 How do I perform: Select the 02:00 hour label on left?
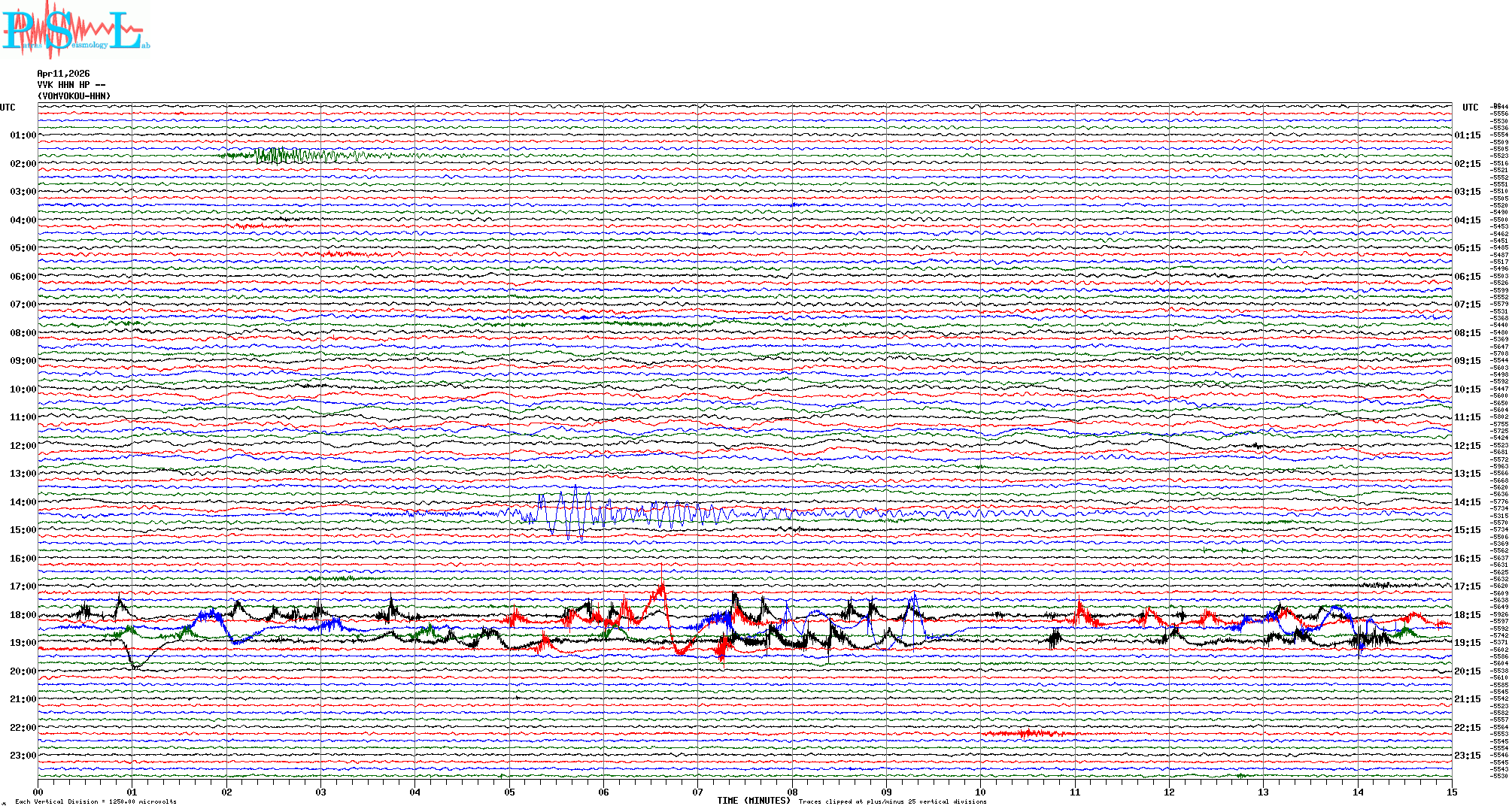point(23,164)
